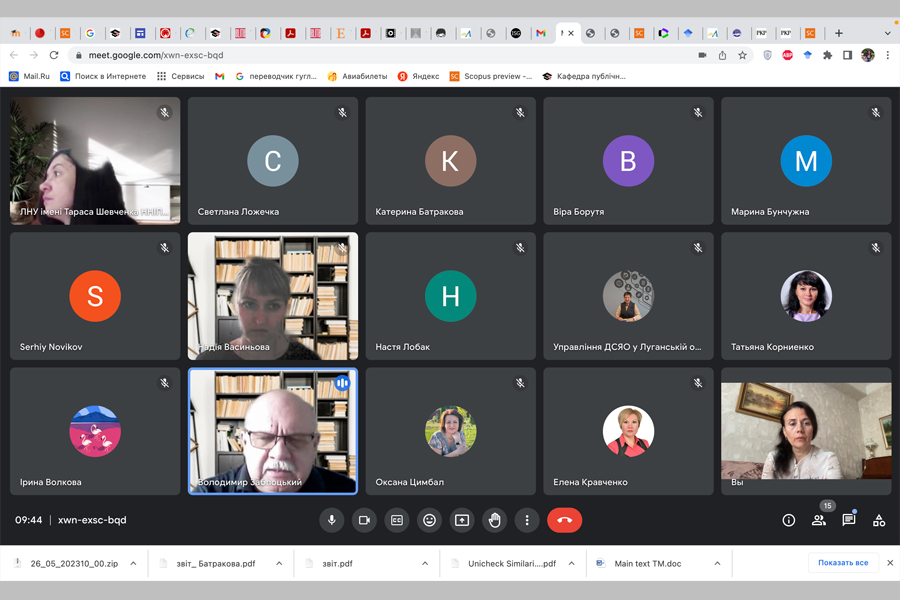The width and height of the screenshot is (900, 600).
Task: Leave the call with the red hang-up button
Action: pyautogui.click(x=564, y=520)
